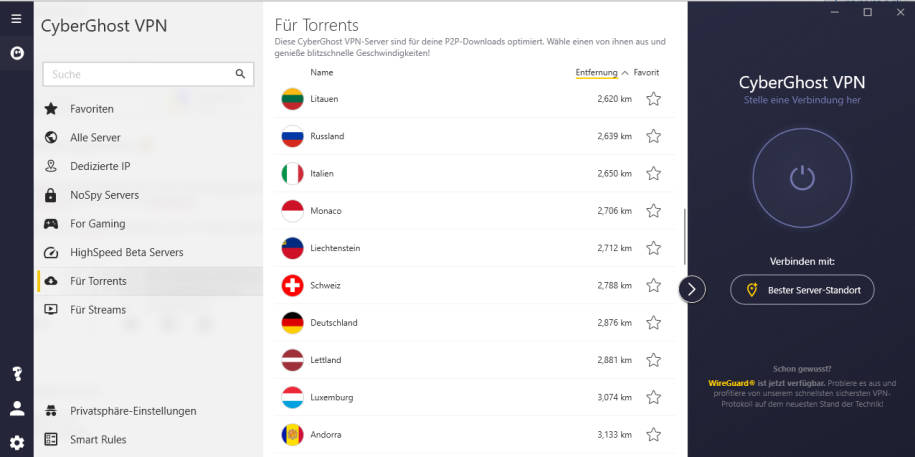Click the CyberGhost ghost logo icon
Viewport: 915px width, 457px height.
pos(17,54)
